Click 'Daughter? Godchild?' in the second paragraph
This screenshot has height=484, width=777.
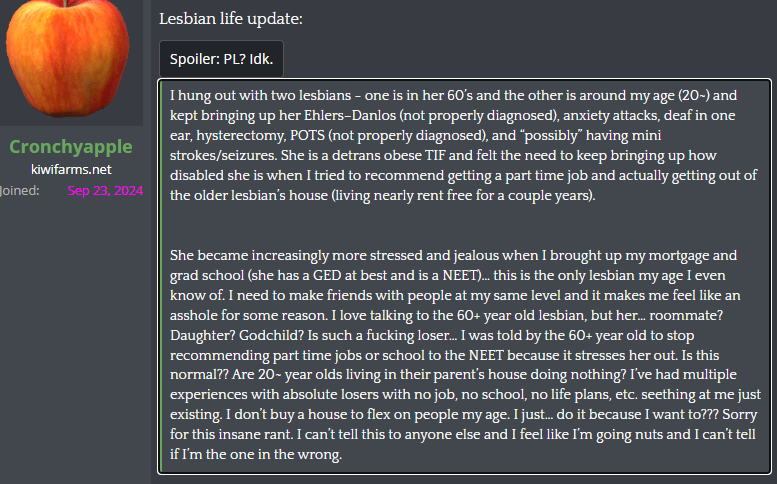(237, 335)
